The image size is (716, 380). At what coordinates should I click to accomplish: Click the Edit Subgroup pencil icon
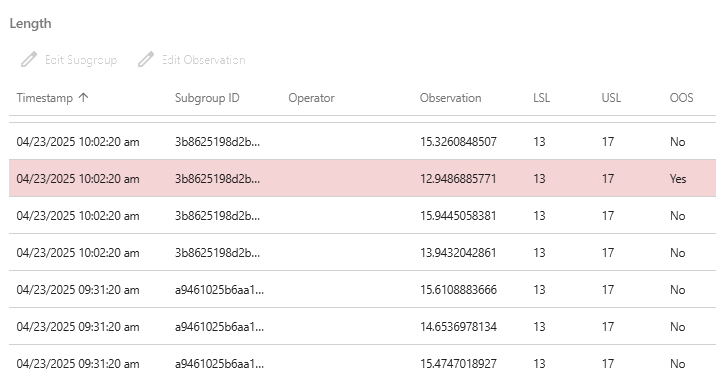tap(28, 60)
